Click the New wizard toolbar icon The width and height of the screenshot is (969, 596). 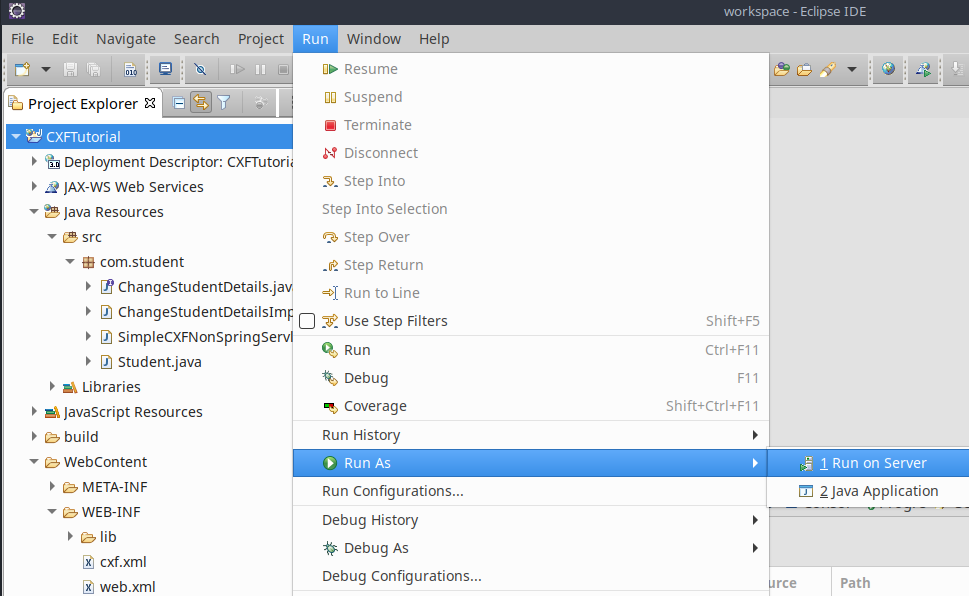click(x=22, y=70)
